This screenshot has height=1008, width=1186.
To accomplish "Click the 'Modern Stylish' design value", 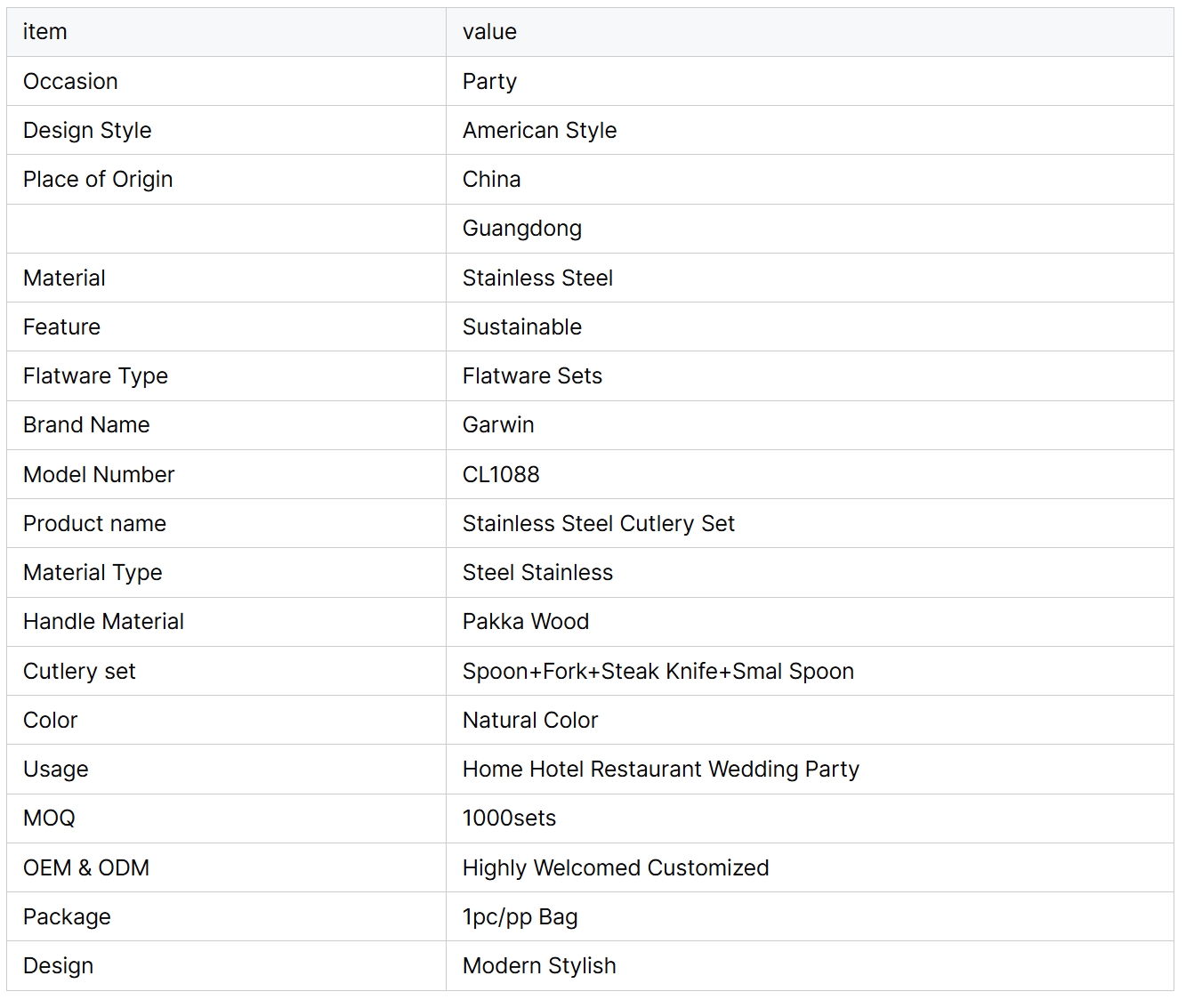I will 539,965.
